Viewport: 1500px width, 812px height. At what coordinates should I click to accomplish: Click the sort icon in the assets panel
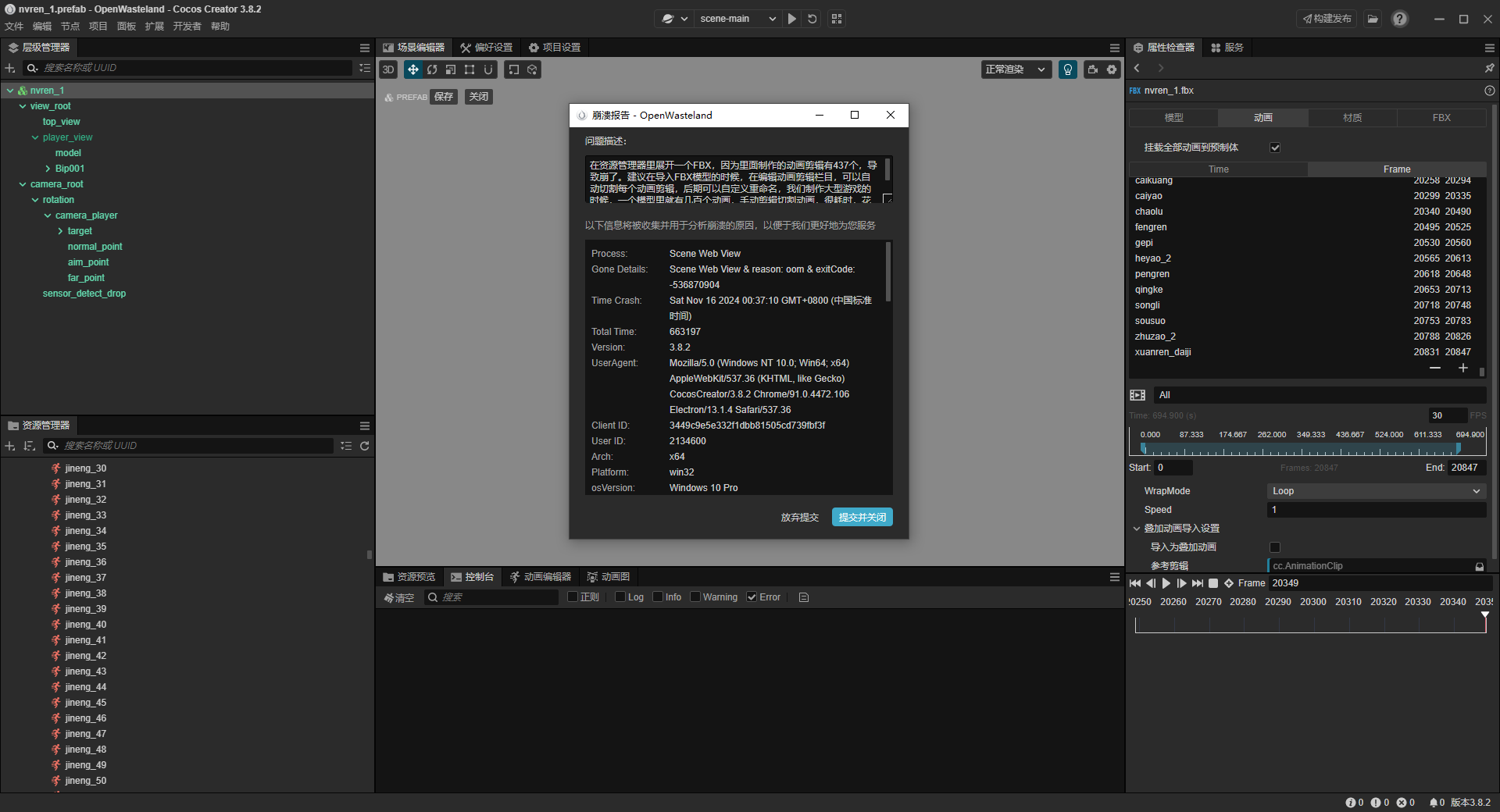click(30, 446)
